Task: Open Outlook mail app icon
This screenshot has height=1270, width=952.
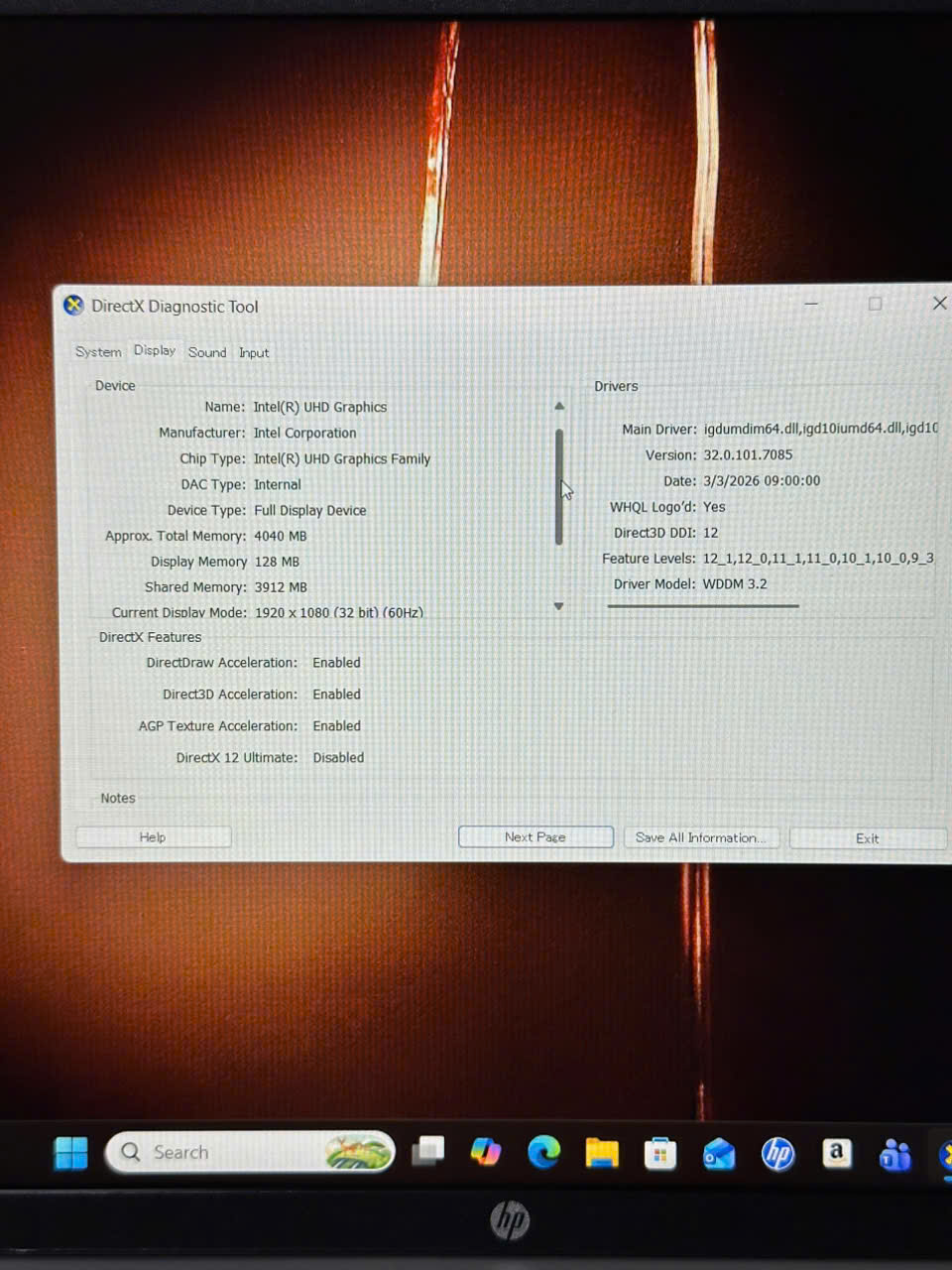Action: [719, 1154]
